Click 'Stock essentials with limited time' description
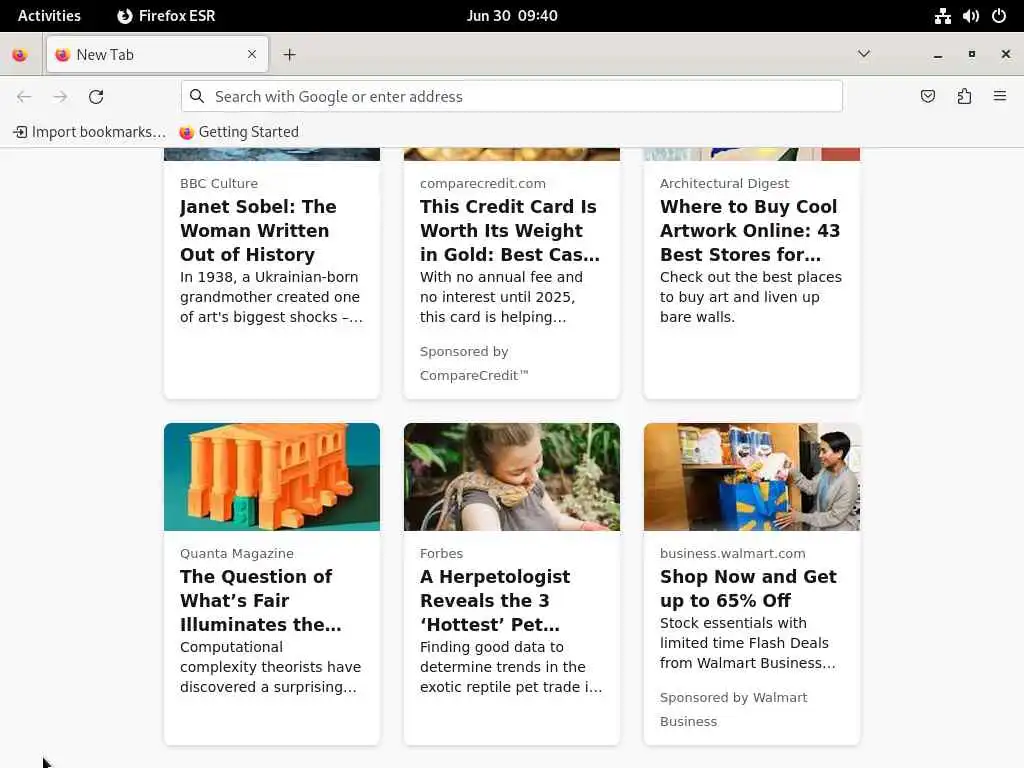1024x768 pixels. (x=747, y=643)
